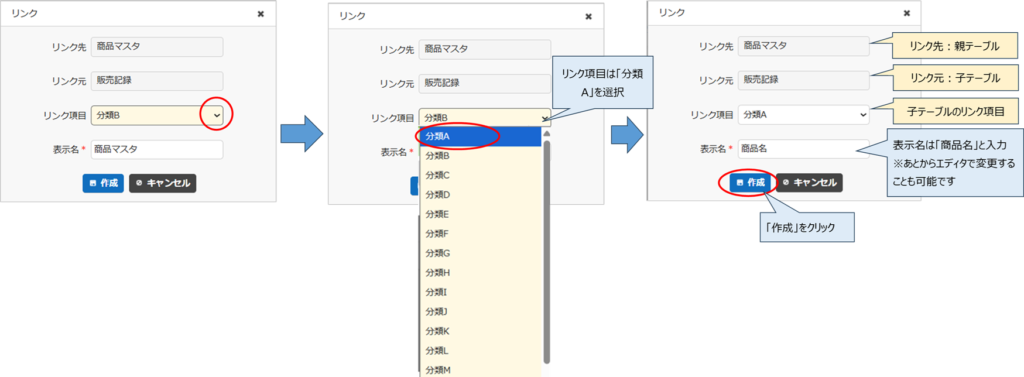Pick 分類L in the dropdown list
This screenshot has height=377, width=1024.
481,351
